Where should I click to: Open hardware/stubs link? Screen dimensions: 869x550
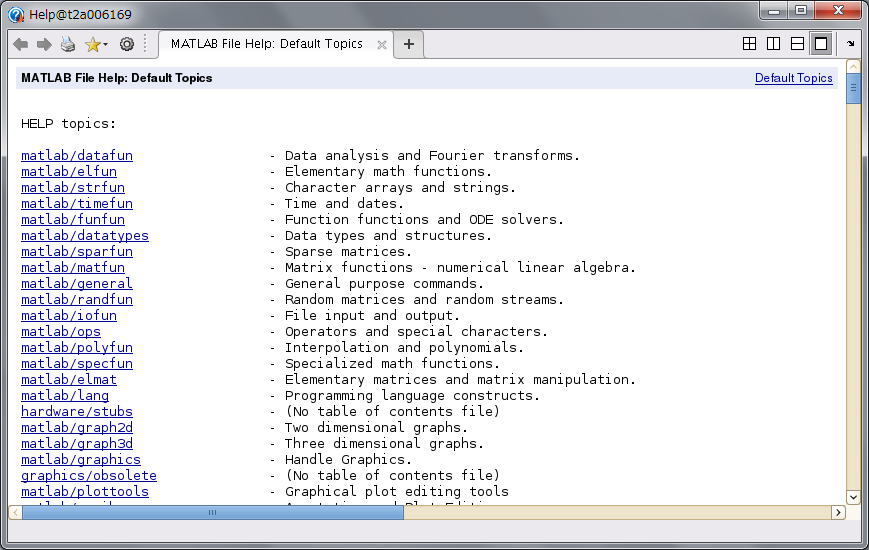tap(77, 412)
